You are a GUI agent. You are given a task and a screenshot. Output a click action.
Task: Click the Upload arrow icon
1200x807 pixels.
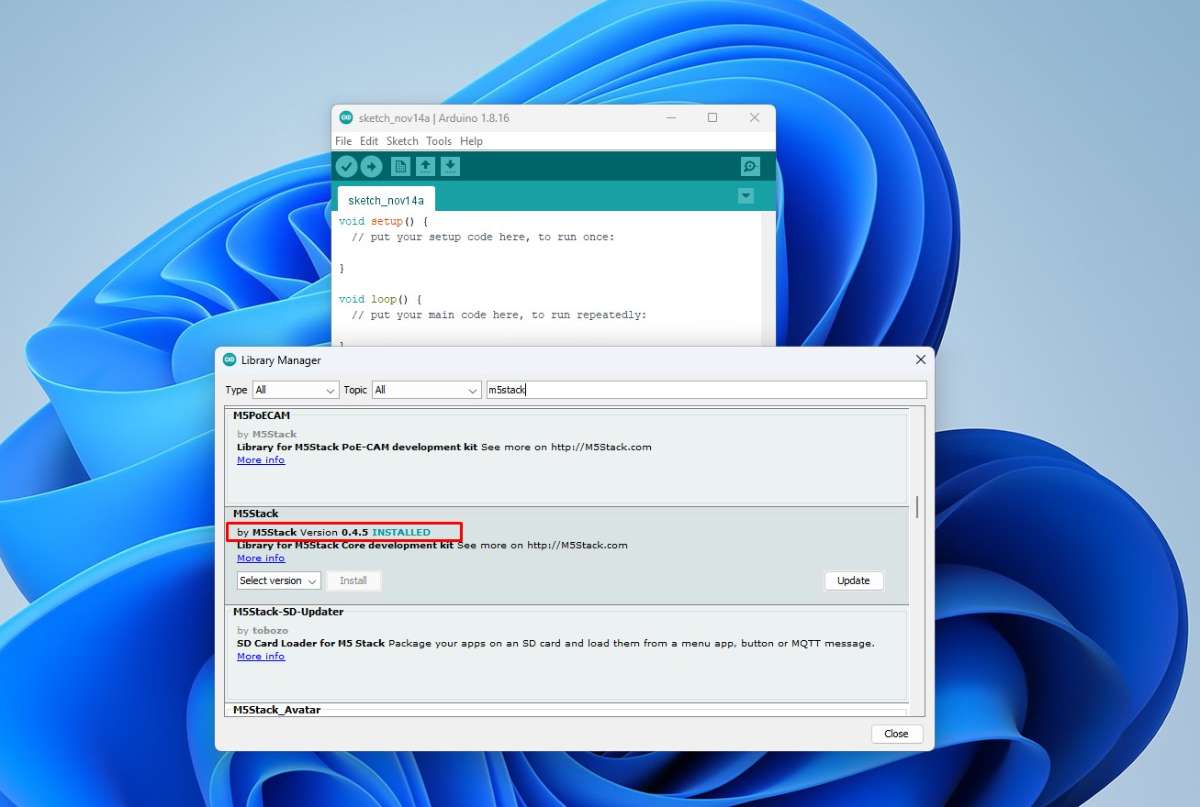(x=371, y=167)
